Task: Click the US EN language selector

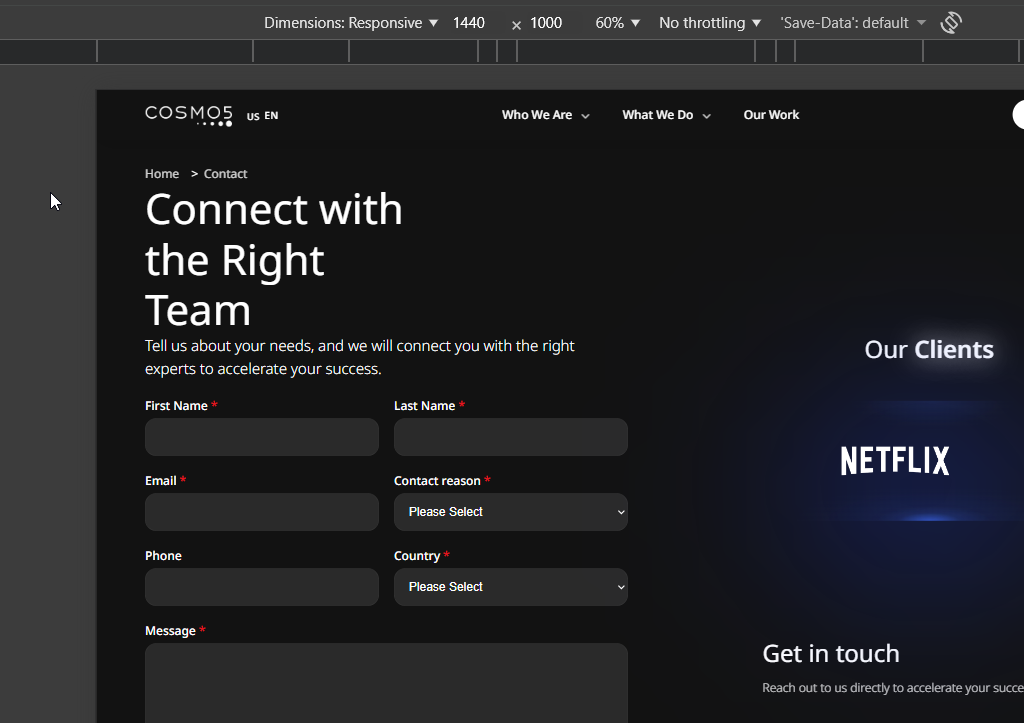Action: tap(263, 116)
